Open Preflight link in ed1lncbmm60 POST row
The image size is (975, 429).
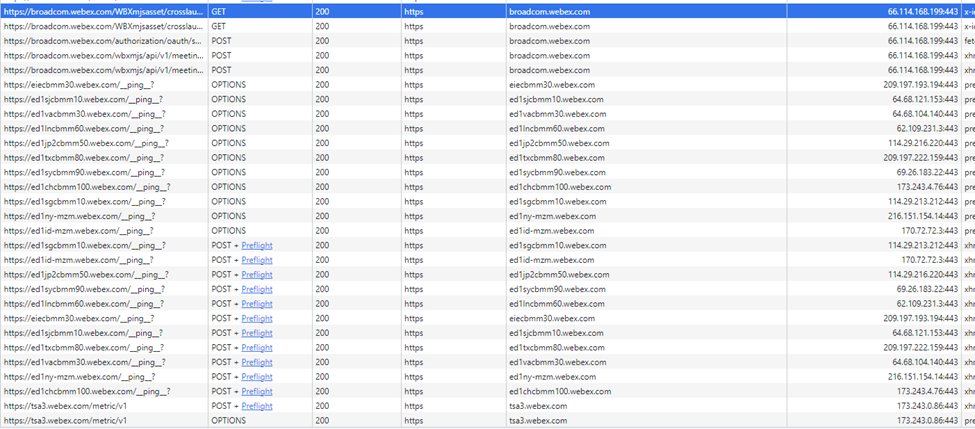[x=257, y=304]
